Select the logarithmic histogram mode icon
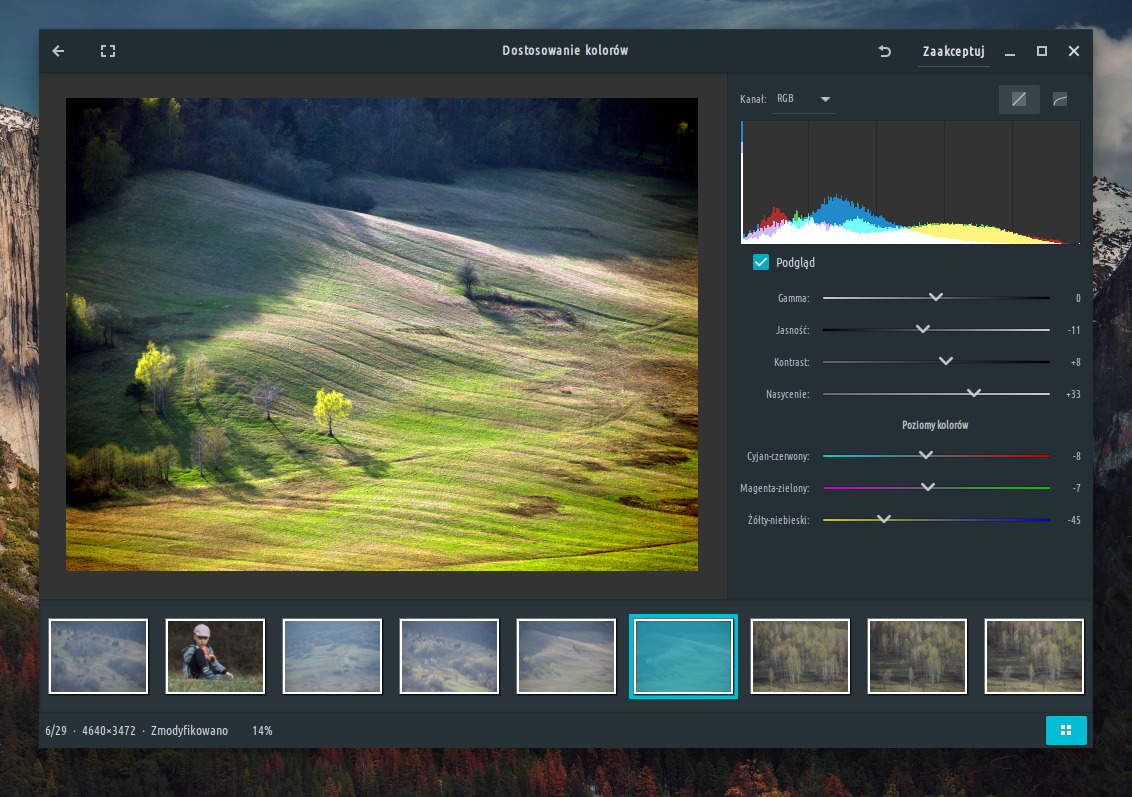The height and width of the screenshot is (797, 1132). [1060, 99]
